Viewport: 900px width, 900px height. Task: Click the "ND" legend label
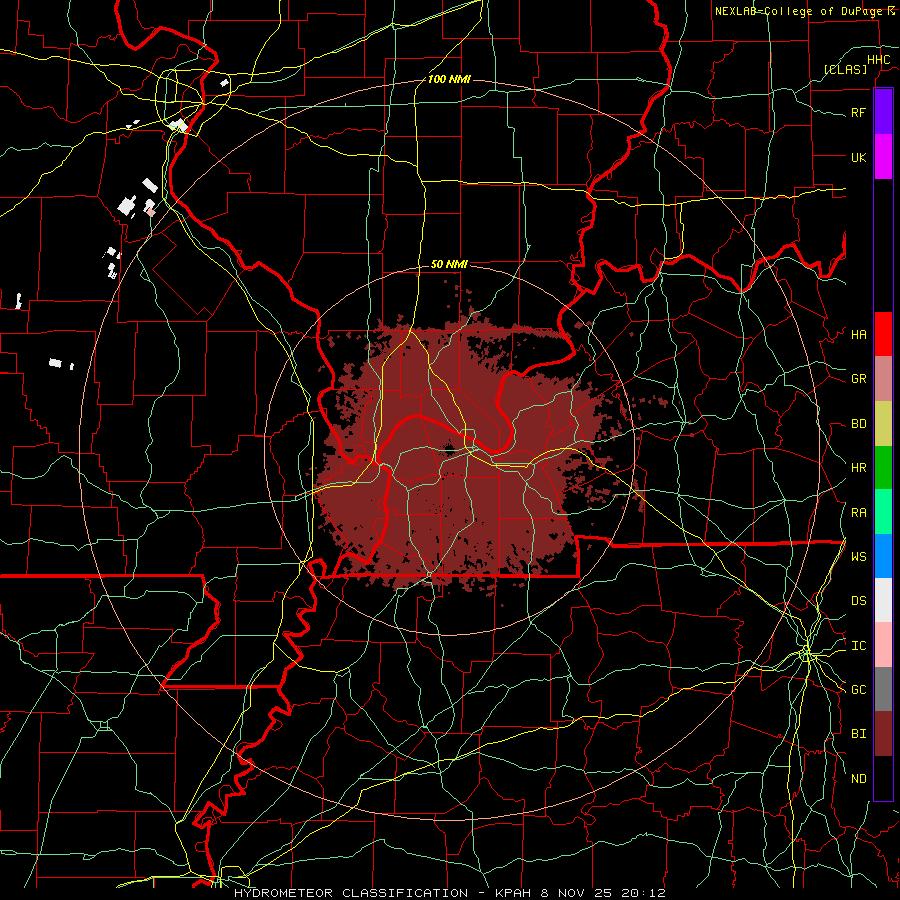point(858,779)
